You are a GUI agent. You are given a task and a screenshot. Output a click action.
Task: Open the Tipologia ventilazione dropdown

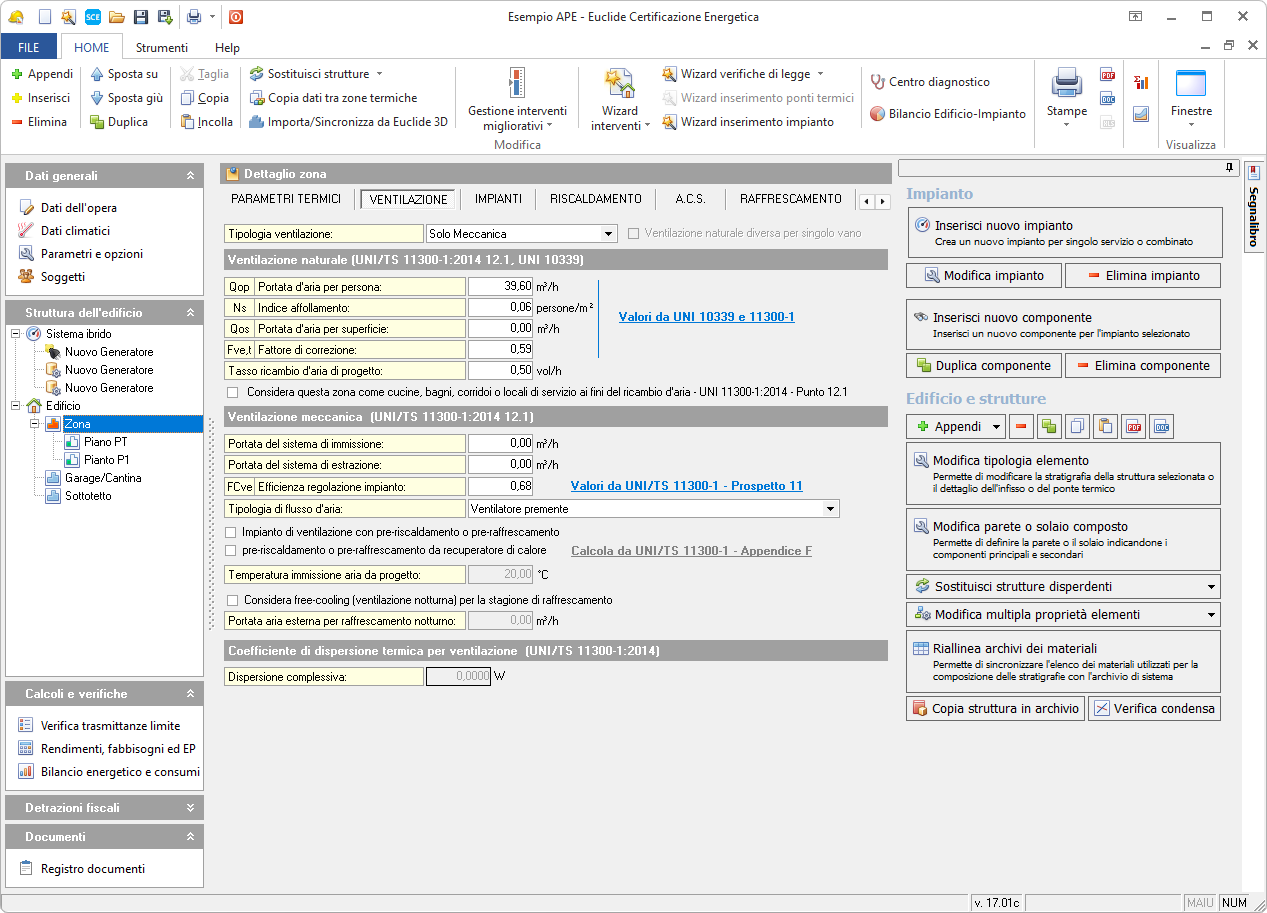coord(608,234)
